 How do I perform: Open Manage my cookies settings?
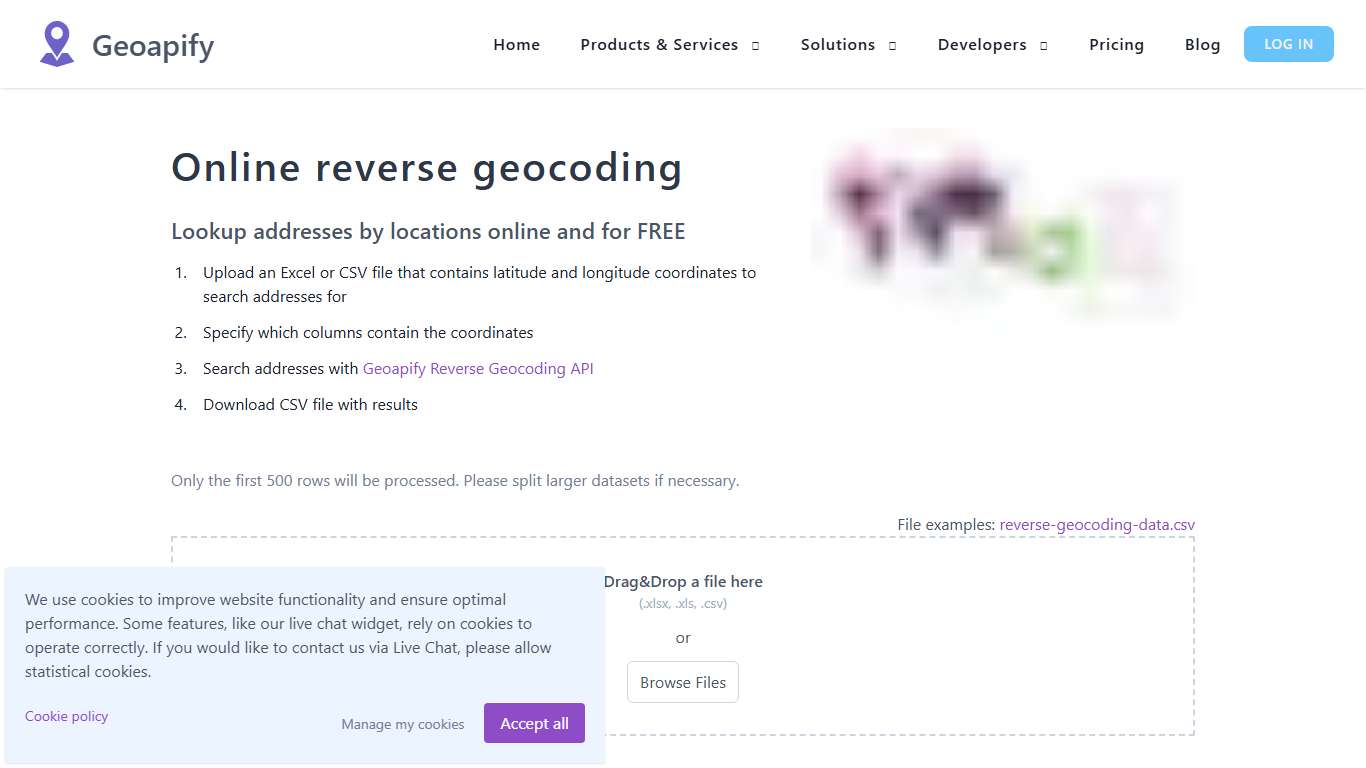point(403,724)
